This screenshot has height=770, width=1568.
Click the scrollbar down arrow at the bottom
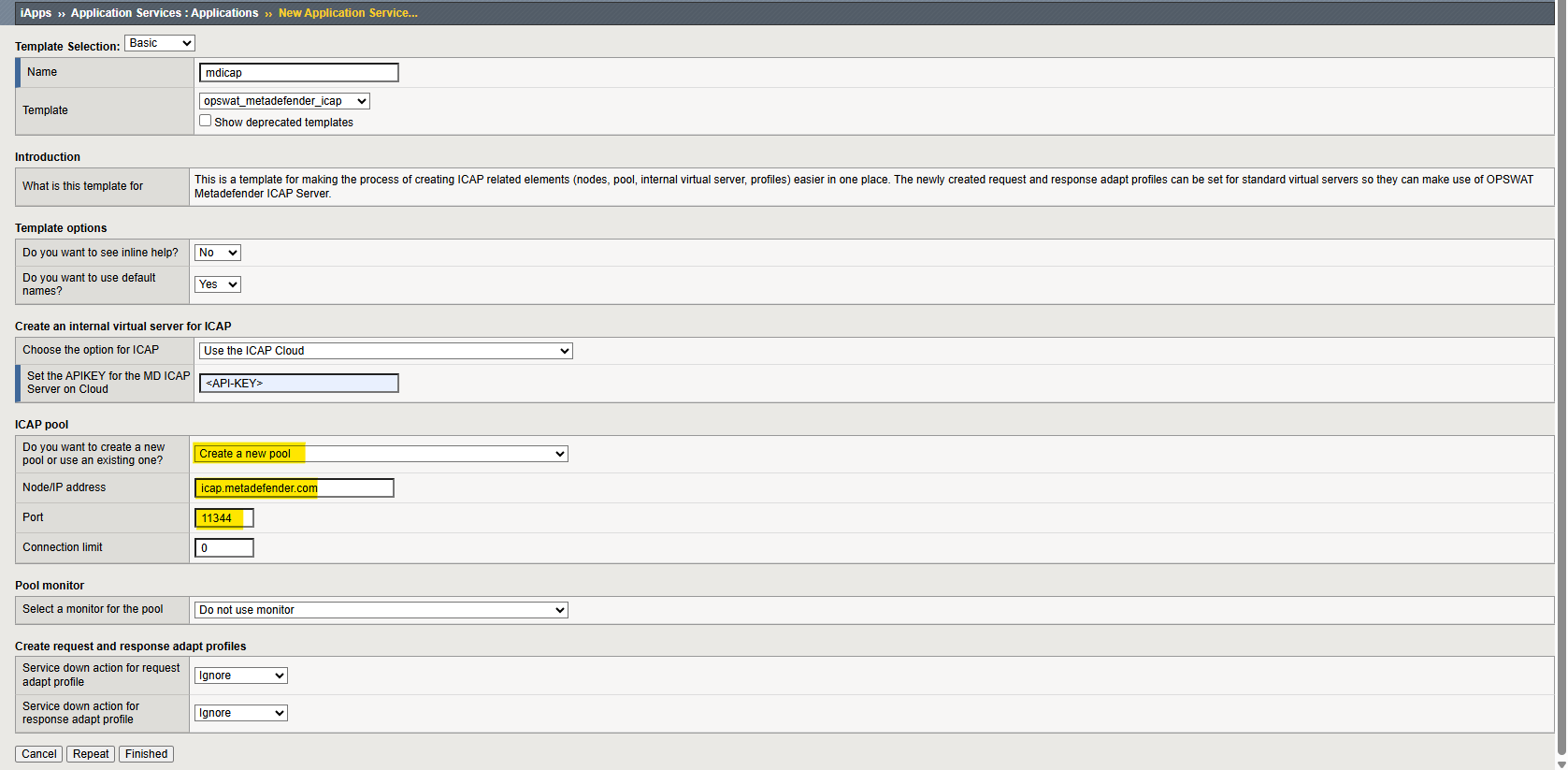(x=1561, y=764)
